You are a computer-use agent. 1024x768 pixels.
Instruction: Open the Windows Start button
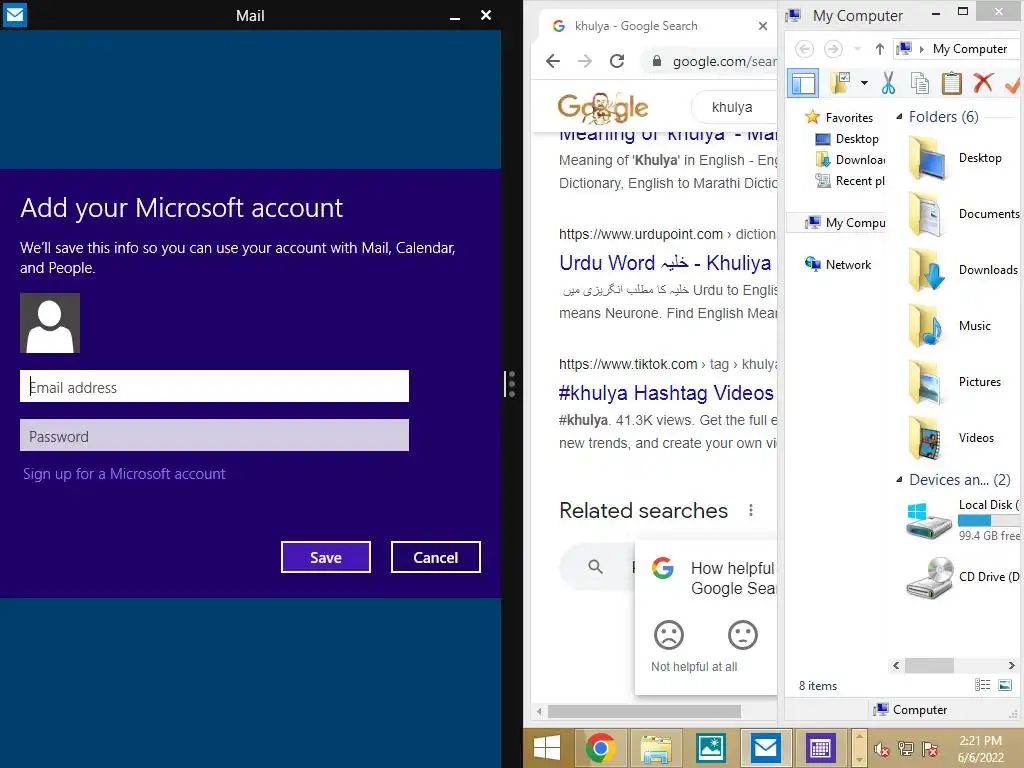[547, 748]
